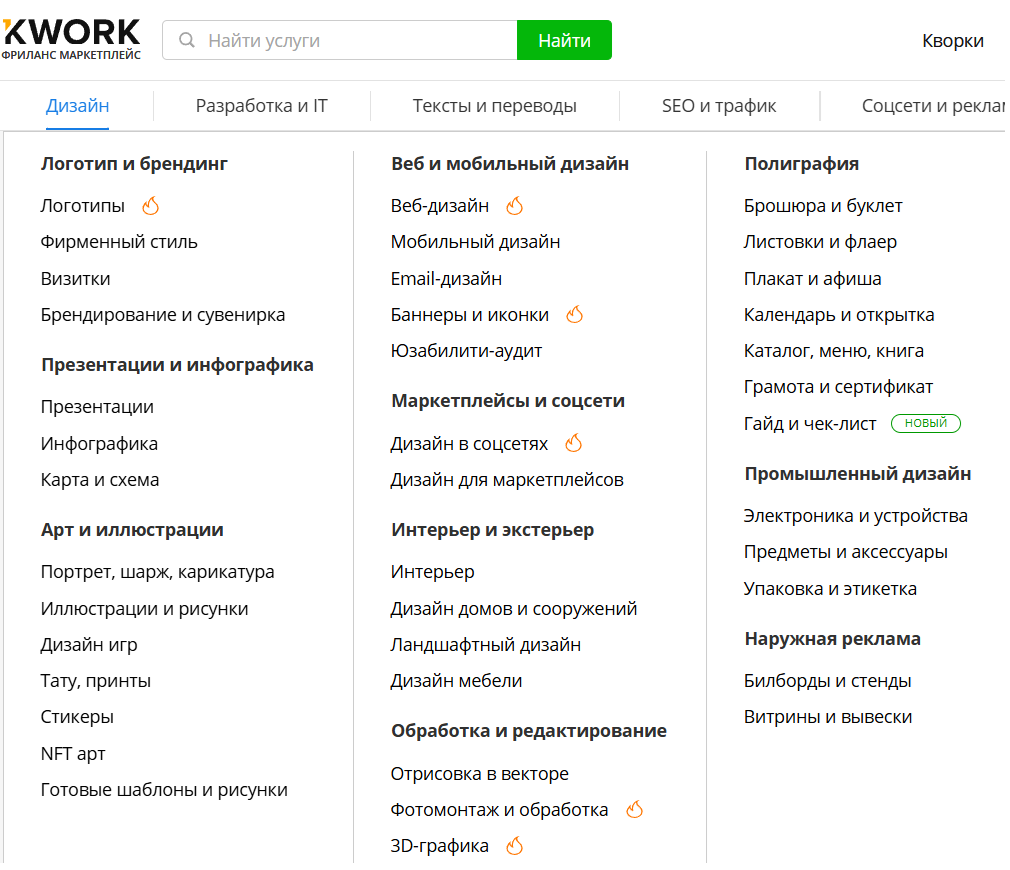
Task: Click the KWORK logo
Action: pos(70,35)
